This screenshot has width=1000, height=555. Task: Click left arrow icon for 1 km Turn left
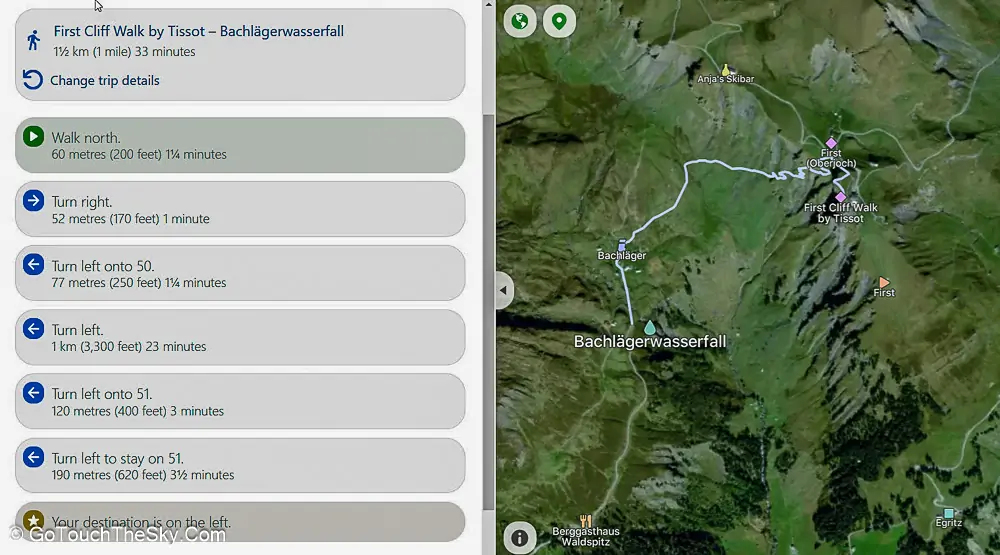[x=33, y=329]
